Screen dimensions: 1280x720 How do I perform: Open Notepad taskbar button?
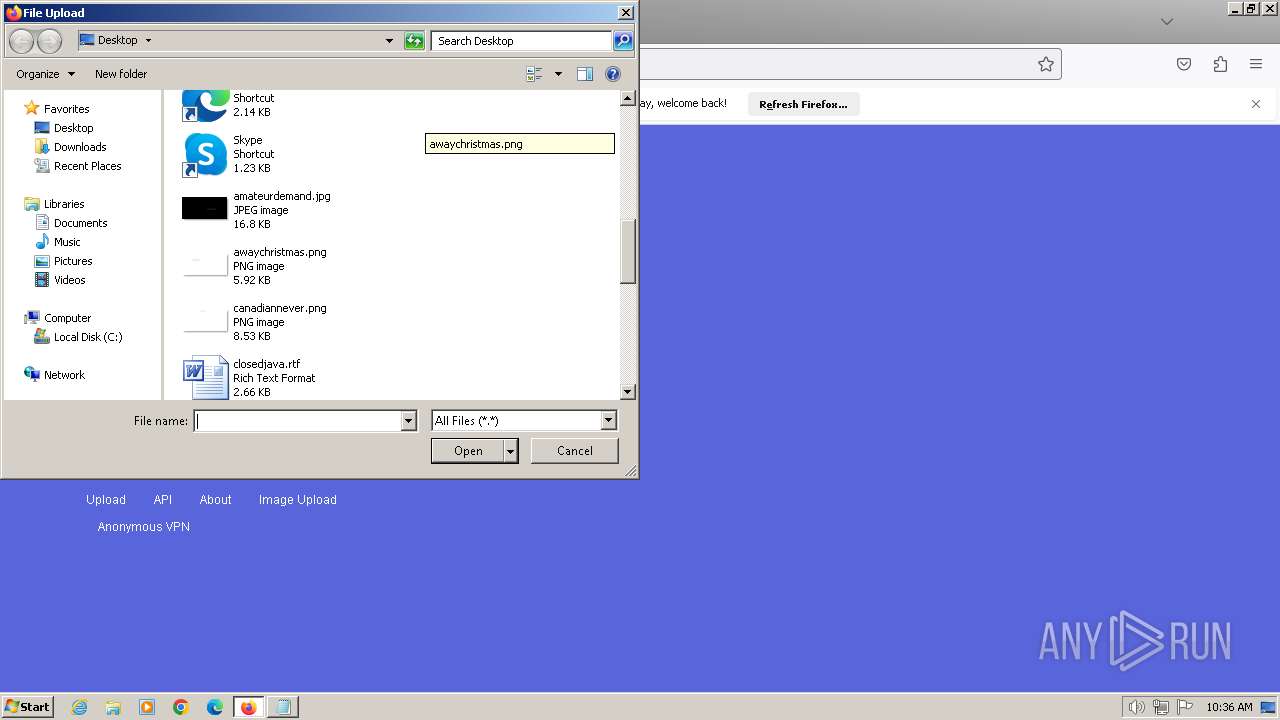(x=283, y=707)
